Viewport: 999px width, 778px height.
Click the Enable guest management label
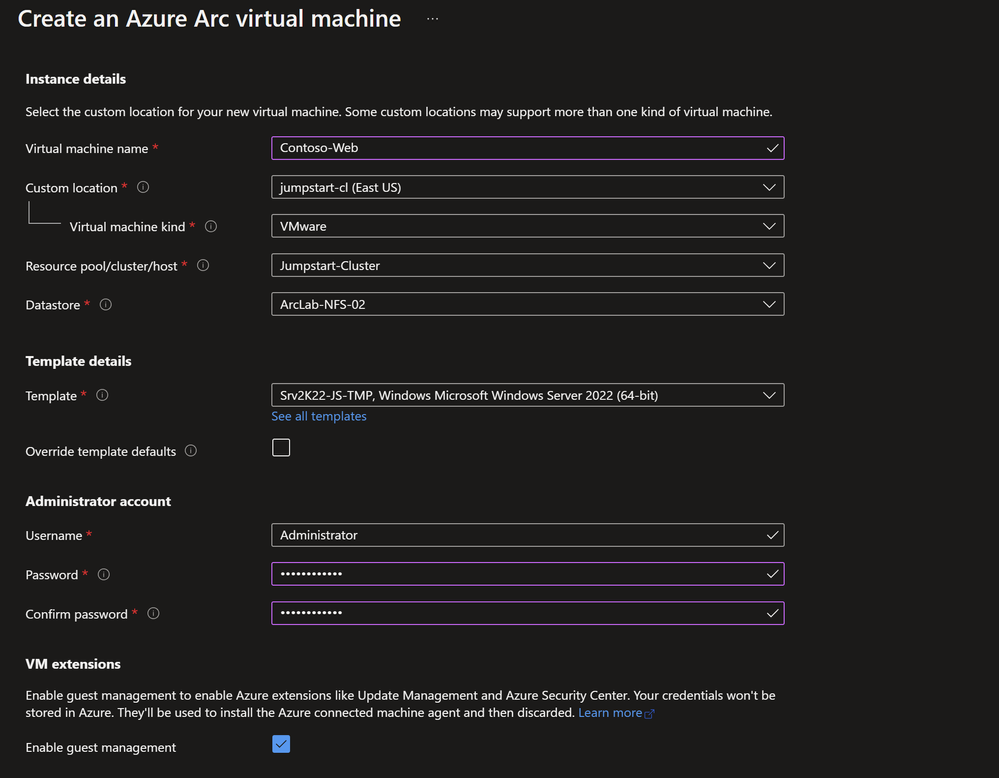tap(101, 747)
